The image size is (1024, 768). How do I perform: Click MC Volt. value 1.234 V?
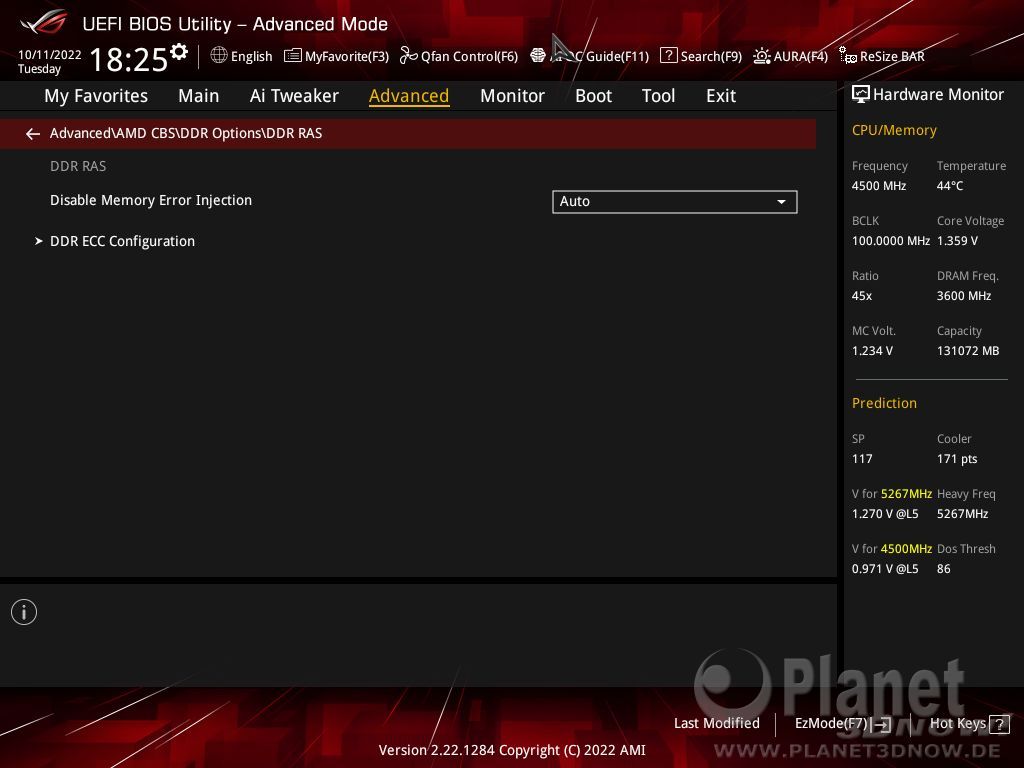(872, 351)
